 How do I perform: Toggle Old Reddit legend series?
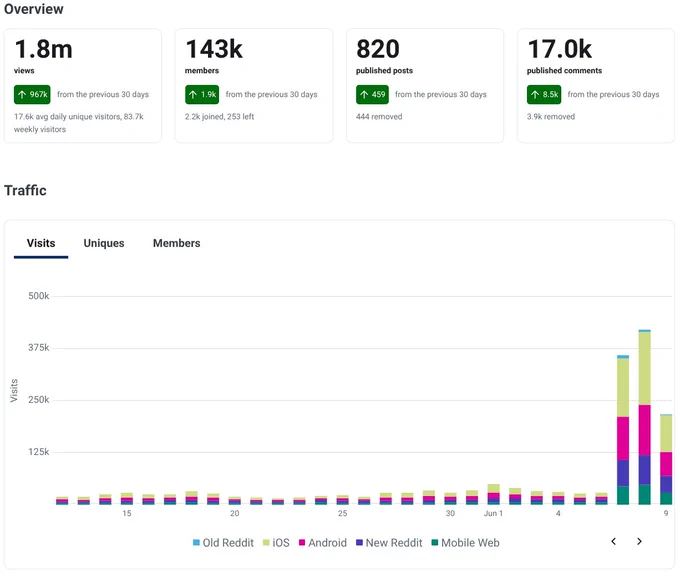223,543
